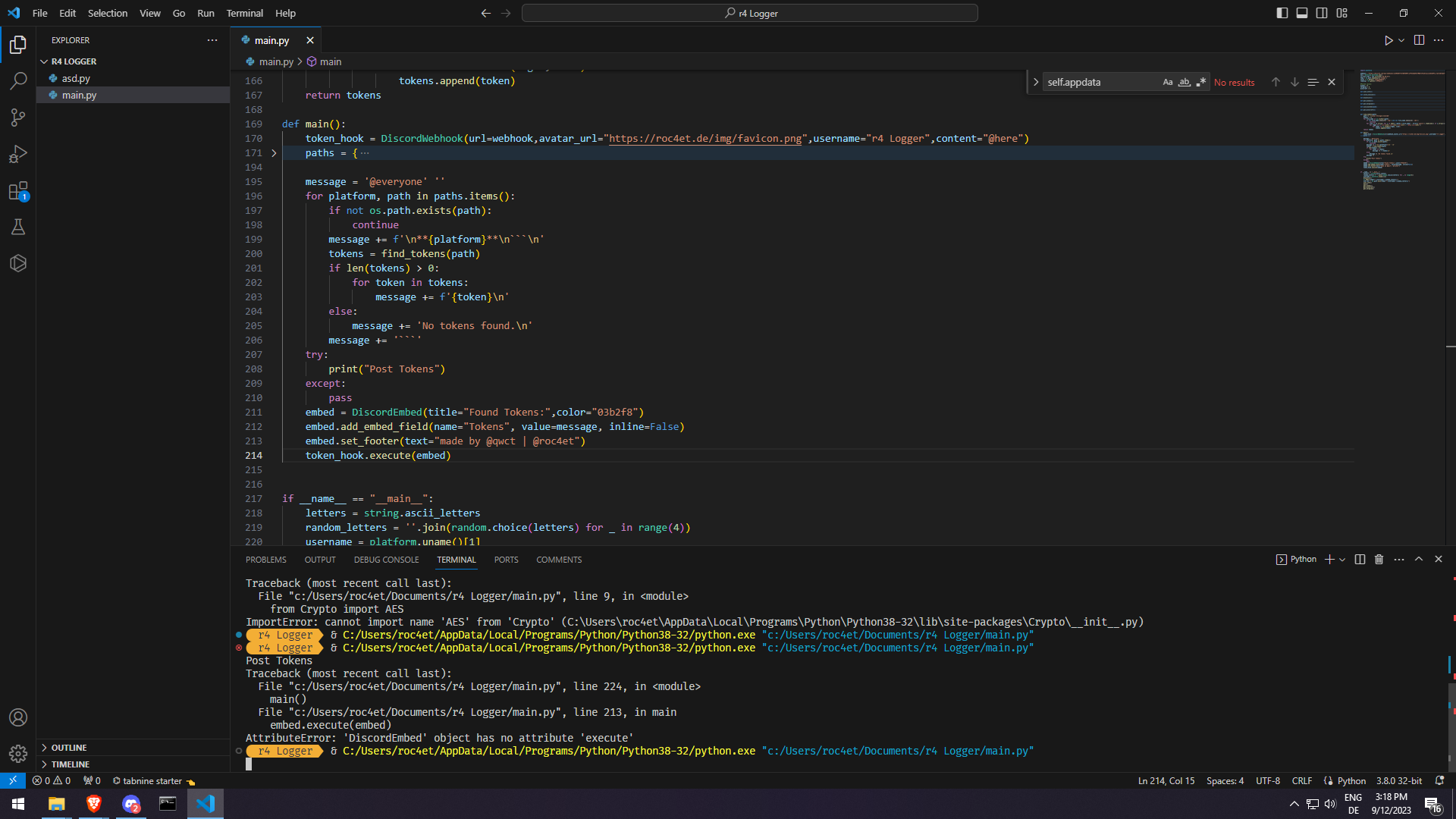Open the Extensions view

pos(18,191)
